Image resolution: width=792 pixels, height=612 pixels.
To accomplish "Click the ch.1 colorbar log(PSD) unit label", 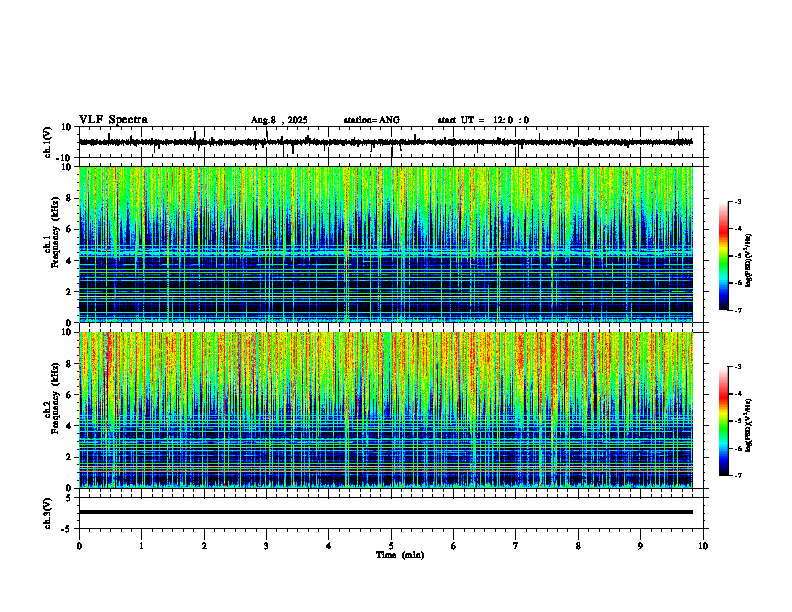I will coord(749,260).
